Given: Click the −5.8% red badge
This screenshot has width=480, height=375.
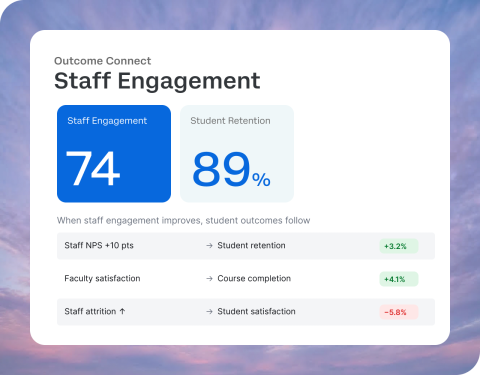Looking at the screenshot, I should pos(399,312).
